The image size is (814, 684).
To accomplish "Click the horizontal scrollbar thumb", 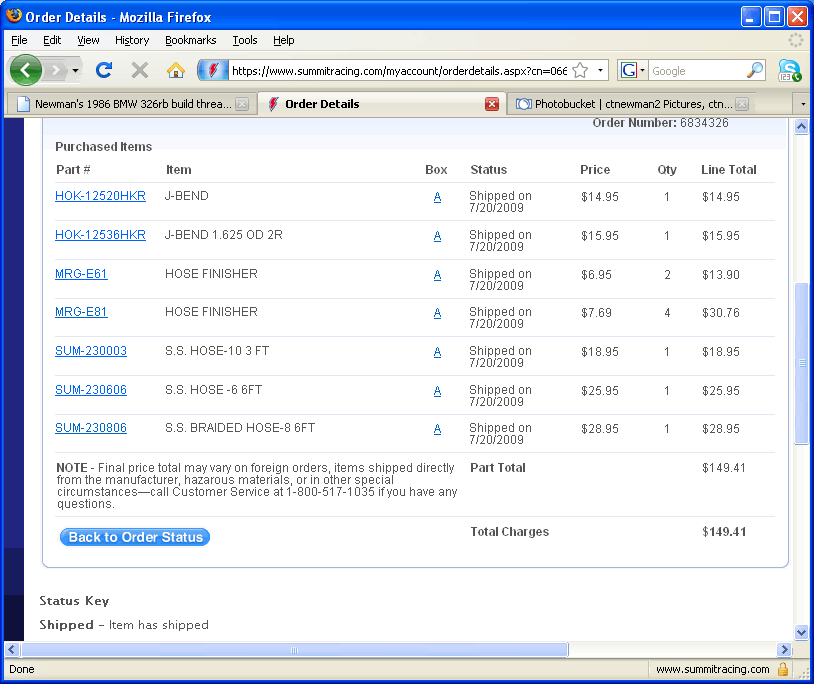I will coord(294,650).
